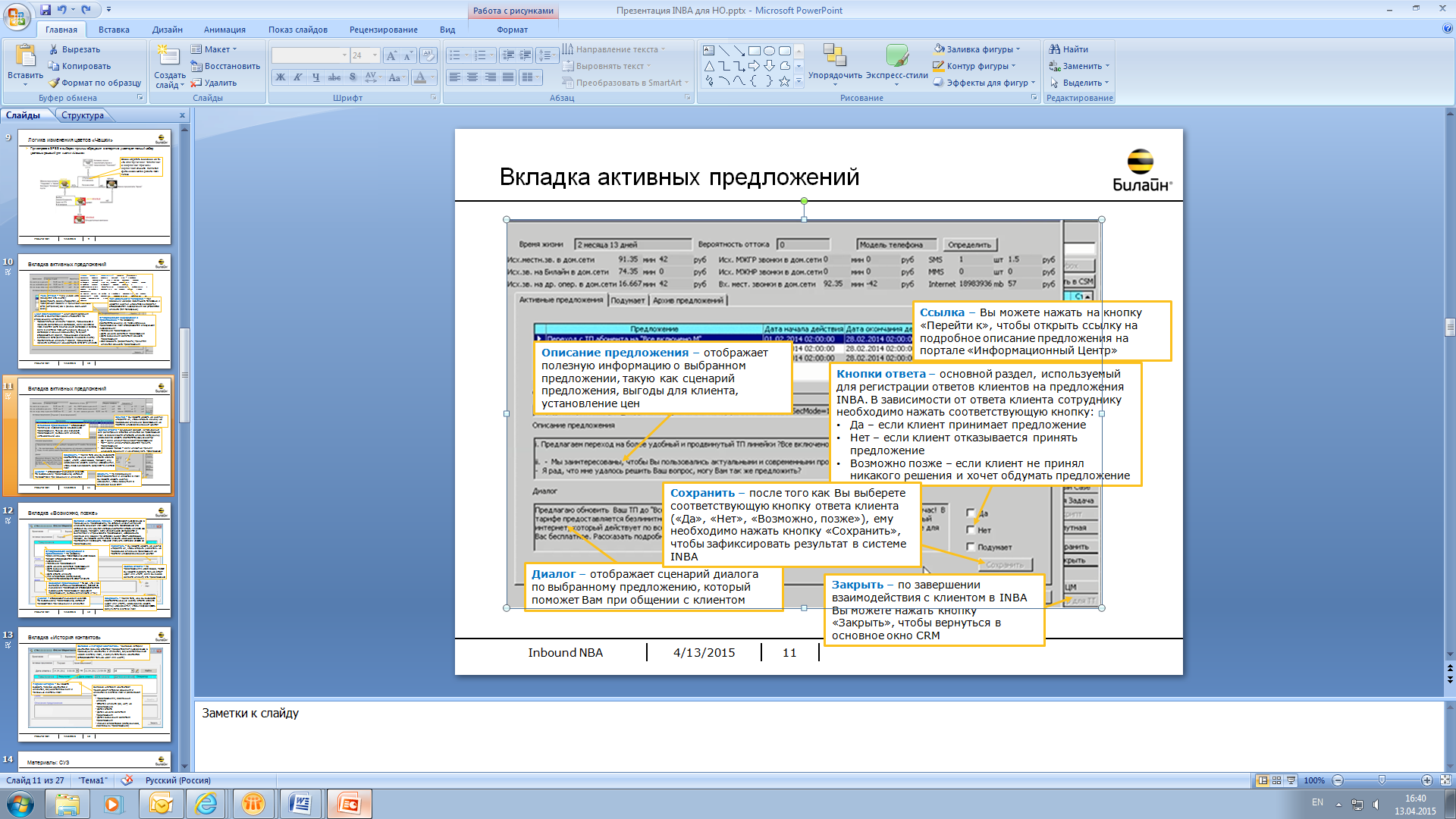Open PowerPoint help question mark
The height and width of the screenshot is (819, 1456).
click(1447, 29)
